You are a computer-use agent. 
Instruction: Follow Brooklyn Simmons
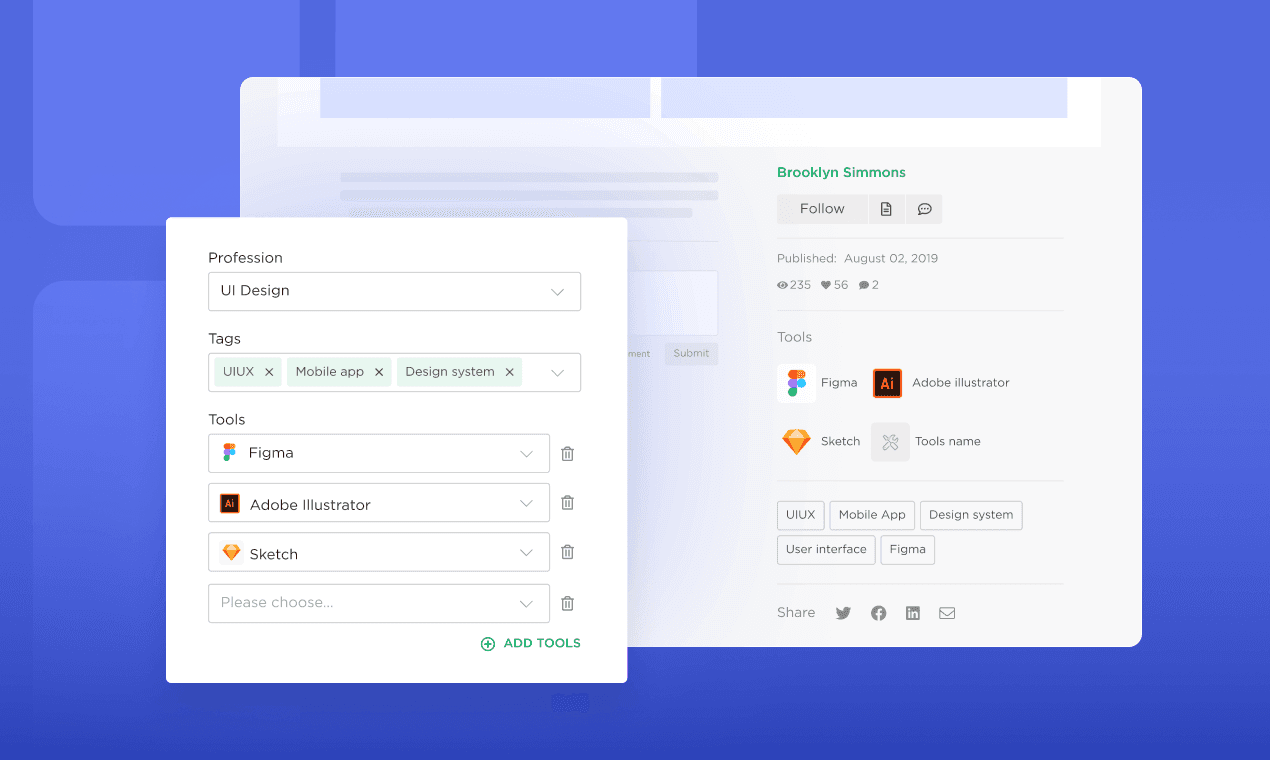(x=822, y=209)
